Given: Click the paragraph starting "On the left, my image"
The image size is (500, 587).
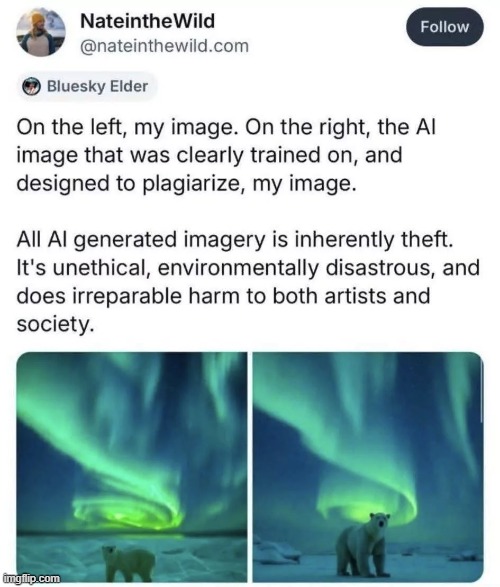Looking at the screenshot, I should tap(226, 155).
